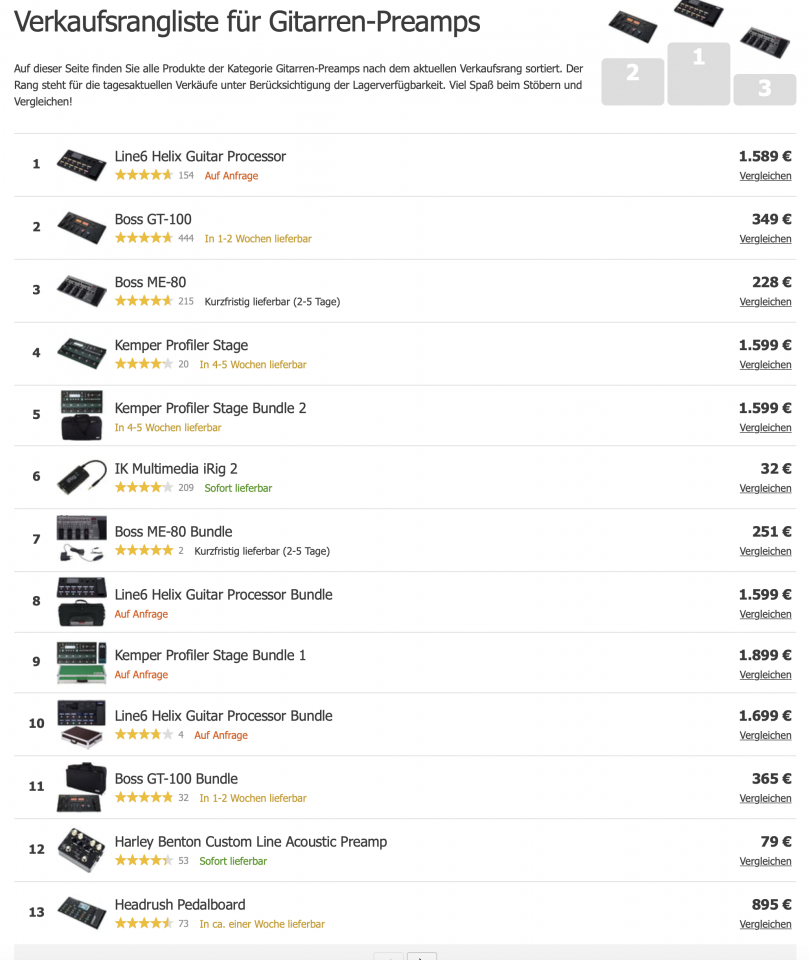Open Boss GT-100 Bundle product title

[x=176, y=779]
